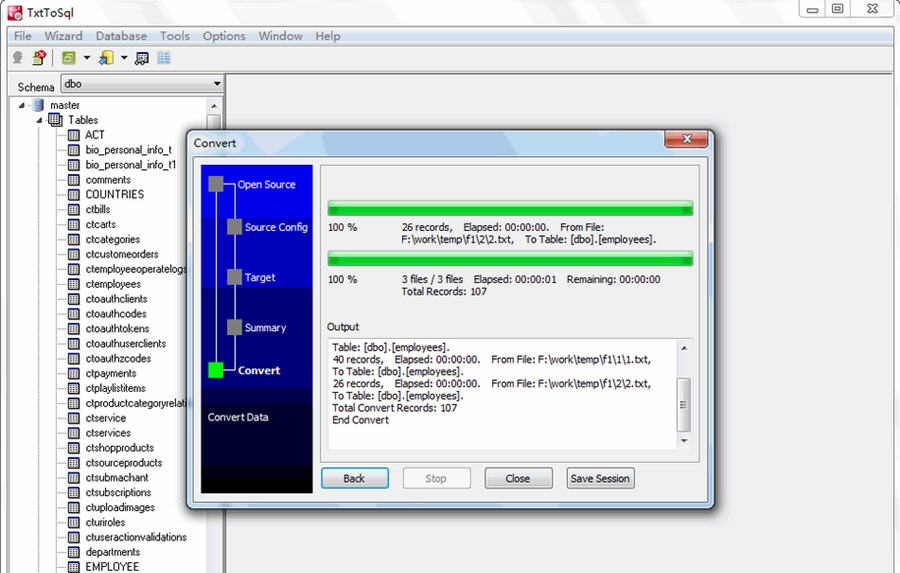Select the ctsubscriptions table
The image size is (900, 573).
point(118,493)
